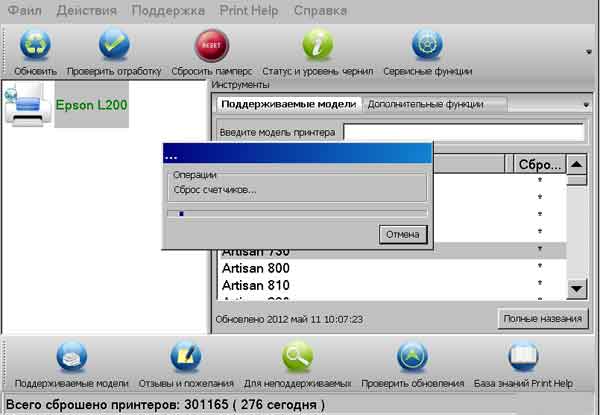This screenshot has width=600, height=415.
Task: Click the Для неподдерживаемых magnifier icon
Action: [298, 359]
